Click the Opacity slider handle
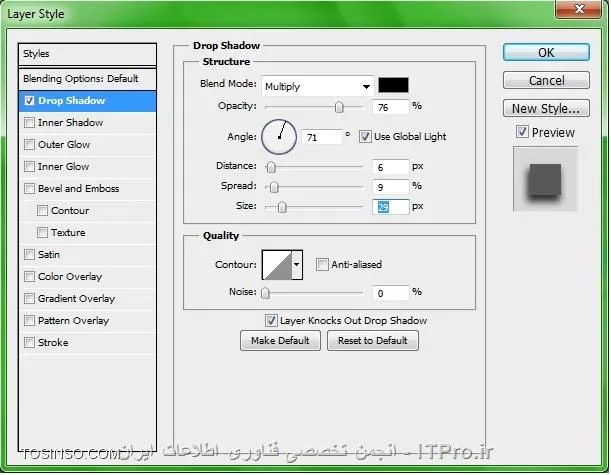611x475 pixels. pyautogui.click(x=339, y=107)
